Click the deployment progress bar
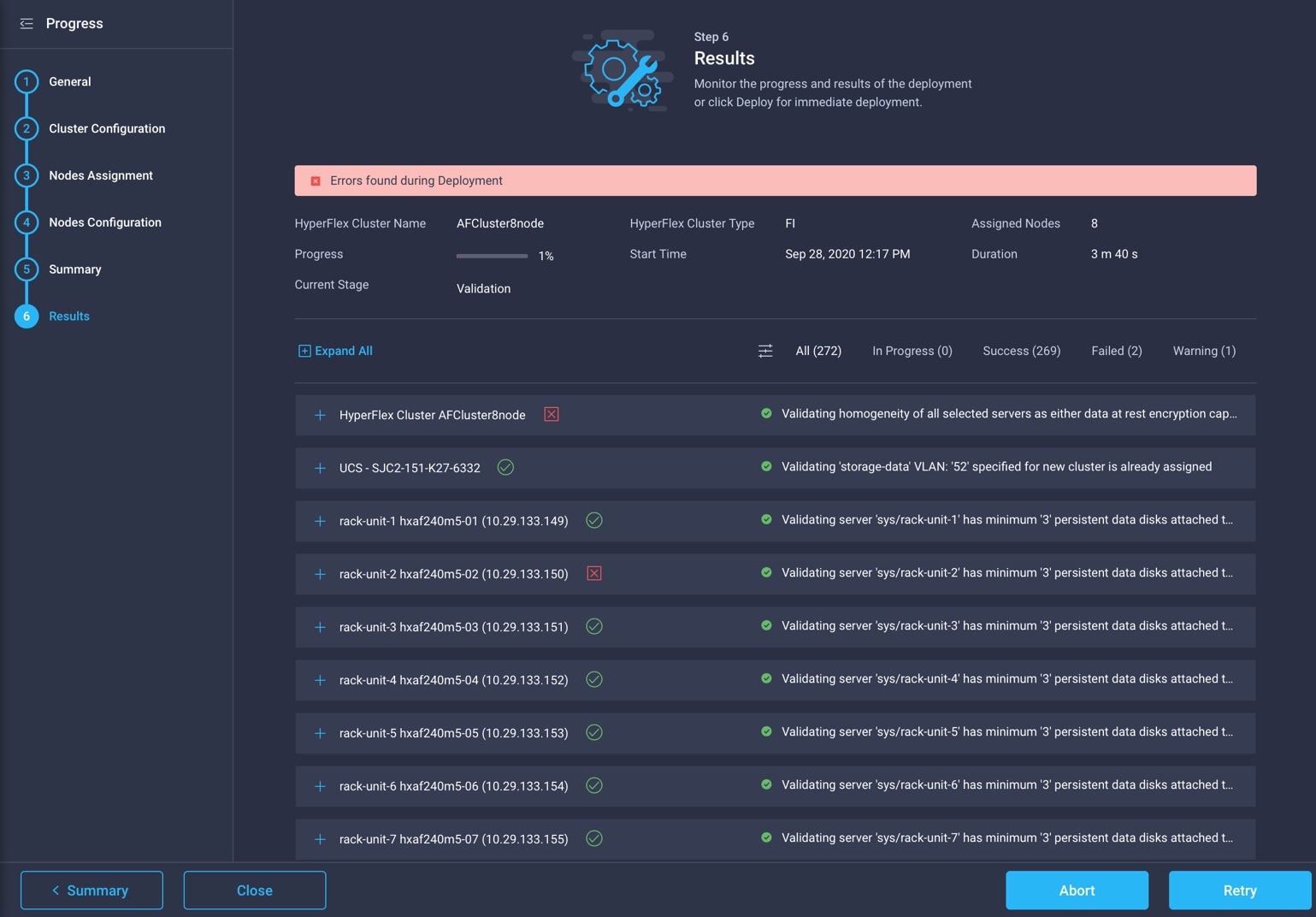The image size is (1316, 917). pyautogui.click(x=492, y=256)
